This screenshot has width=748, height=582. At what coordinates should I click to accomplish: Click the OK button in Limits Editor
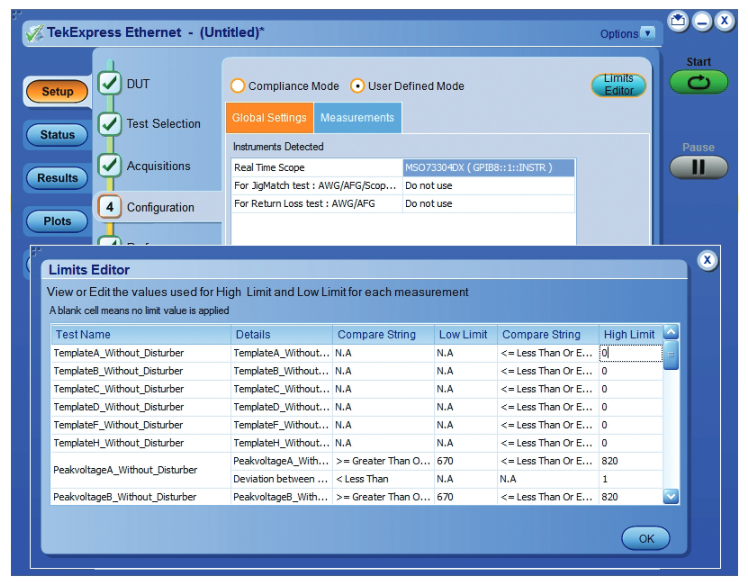click(x=646, y=538)
